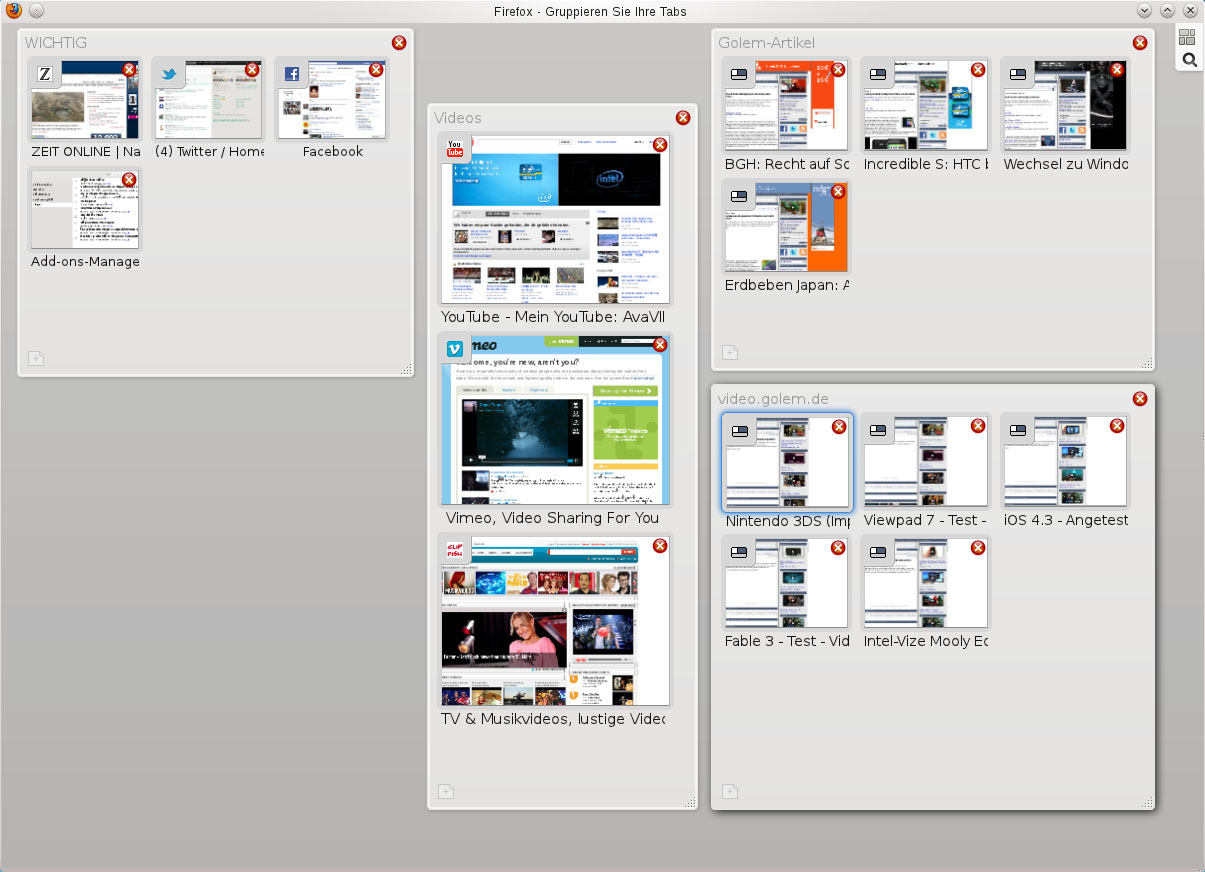Create a new tab in the WICHTIG group
This screenshot has height=872, width=1205.
(36, 358)
